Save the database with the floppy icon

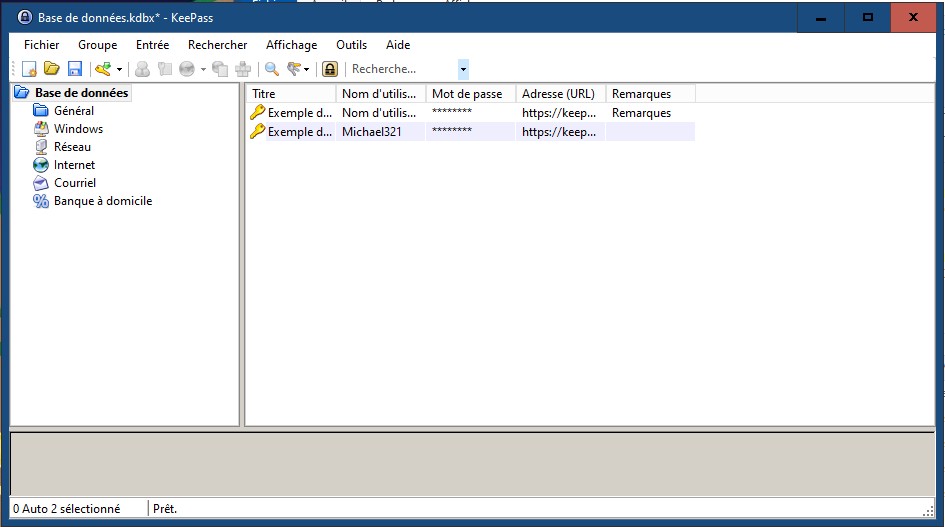pos(75,69)
